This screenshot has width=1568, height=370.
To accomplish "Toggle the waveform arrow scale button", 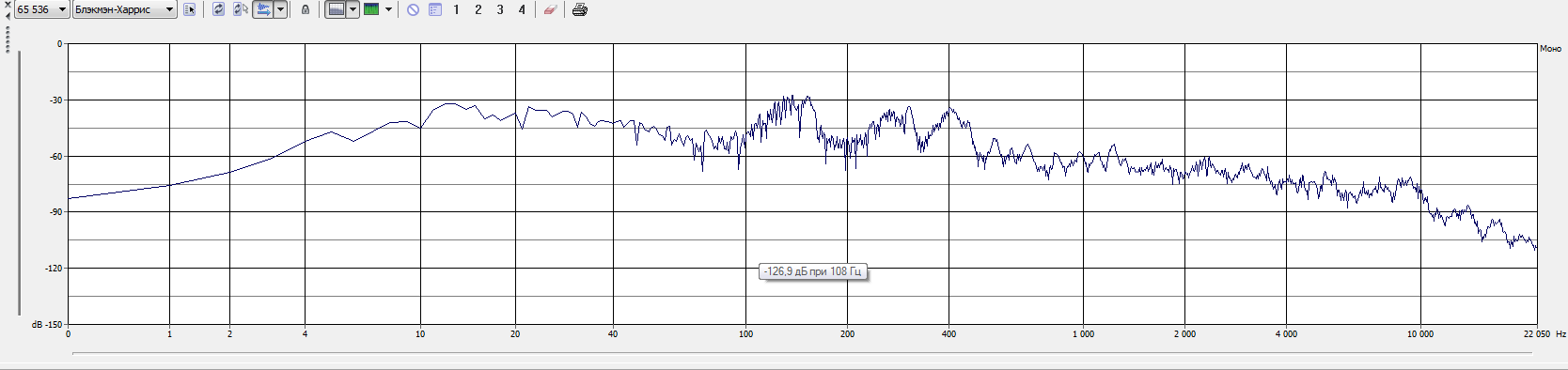I will (263, 9).
